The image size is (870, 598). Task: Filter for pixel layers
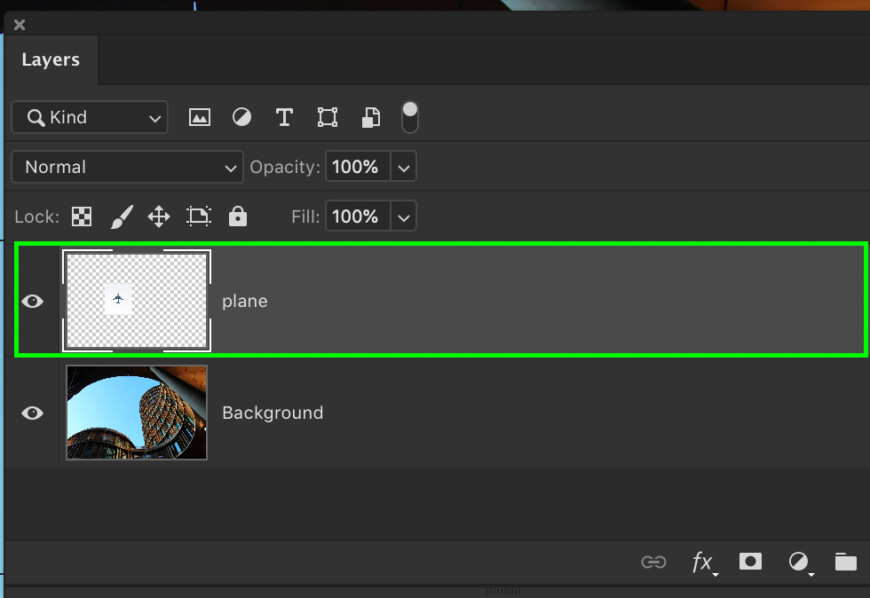[199, 117]
